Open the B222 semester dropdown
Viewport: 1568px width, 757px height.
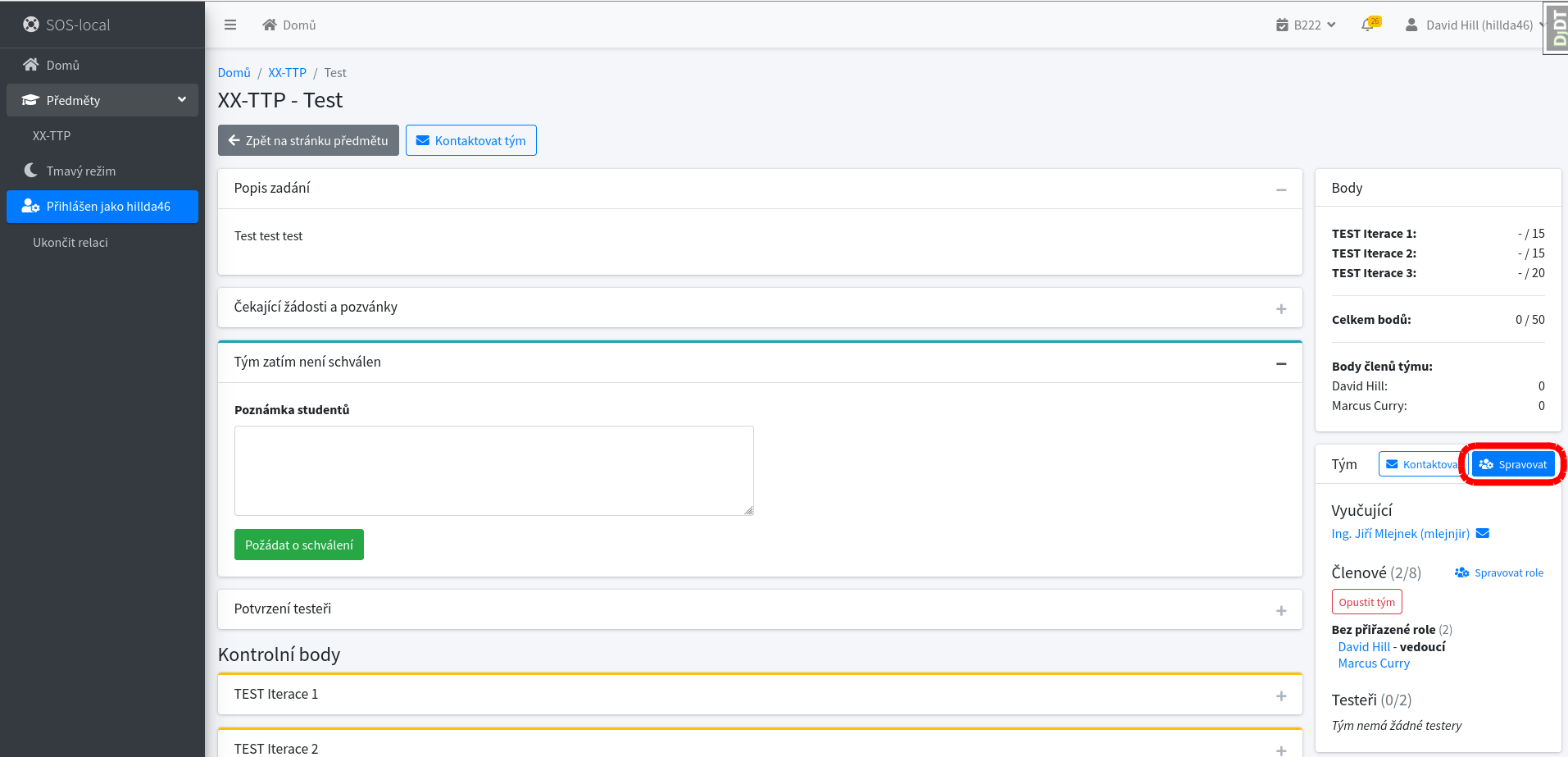[x=1307, y=25]
